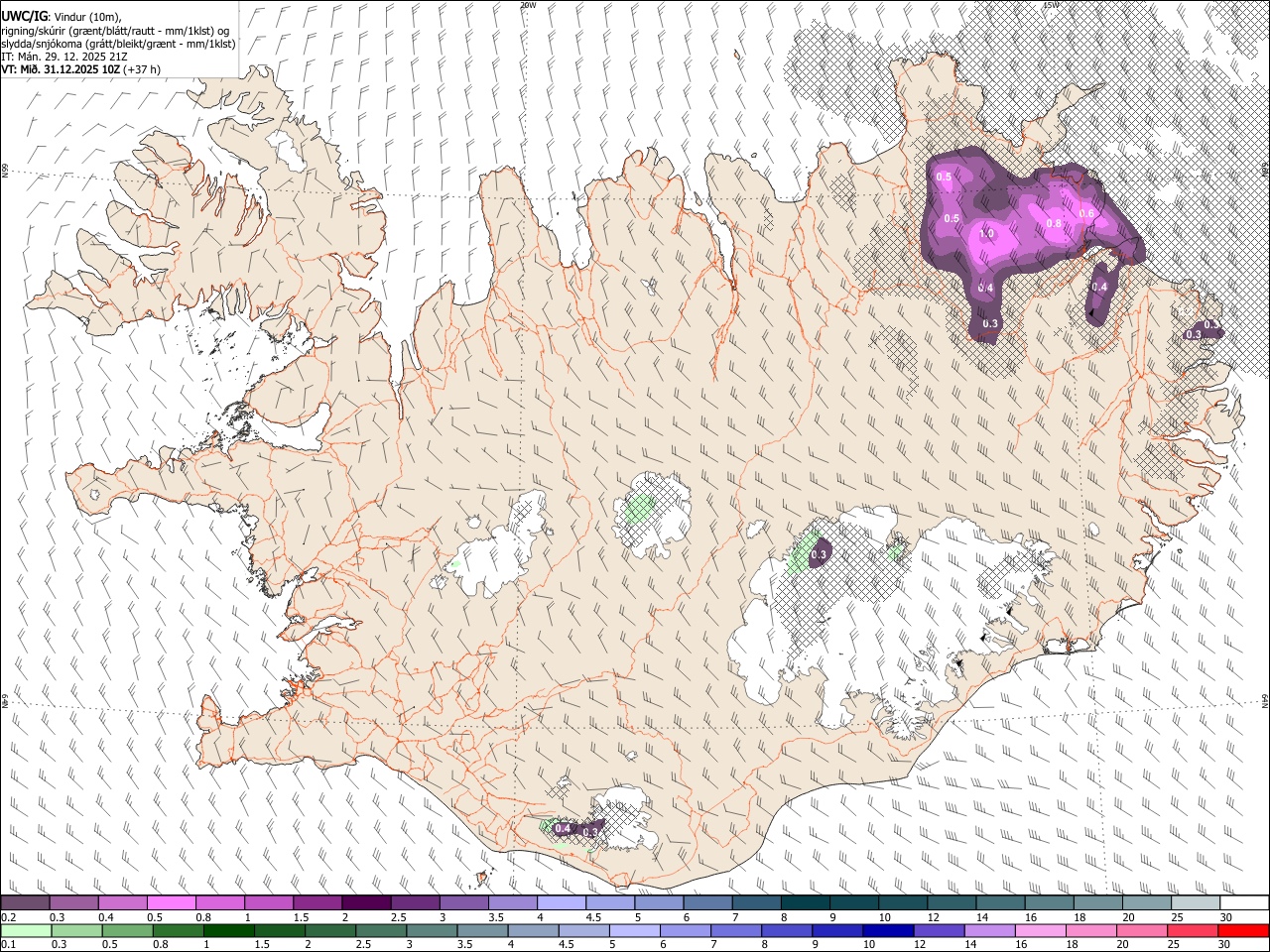
Task: Pick the white 30 snow scale swatch
Action: pyautogui.click(x=1244, y=903)
